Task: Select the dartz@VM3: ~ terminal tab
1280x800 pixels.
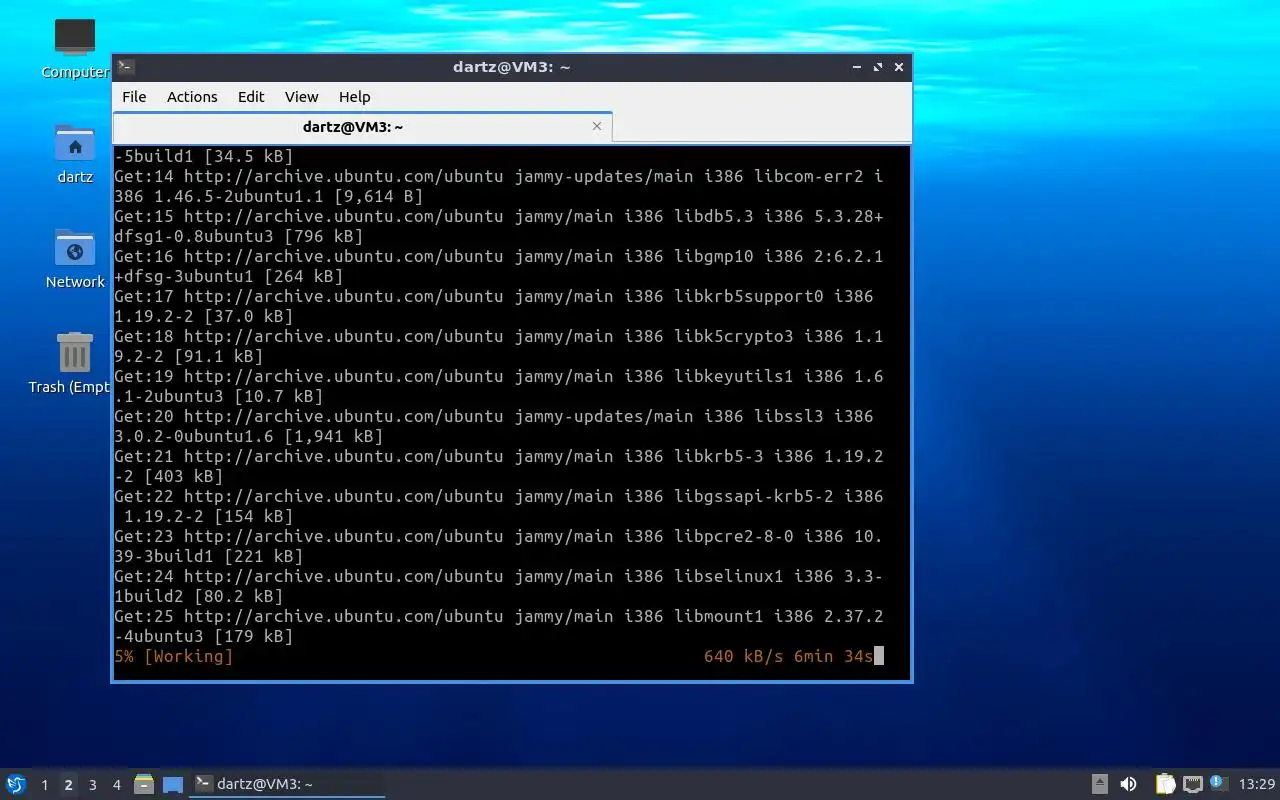Action: coord(362,127)
